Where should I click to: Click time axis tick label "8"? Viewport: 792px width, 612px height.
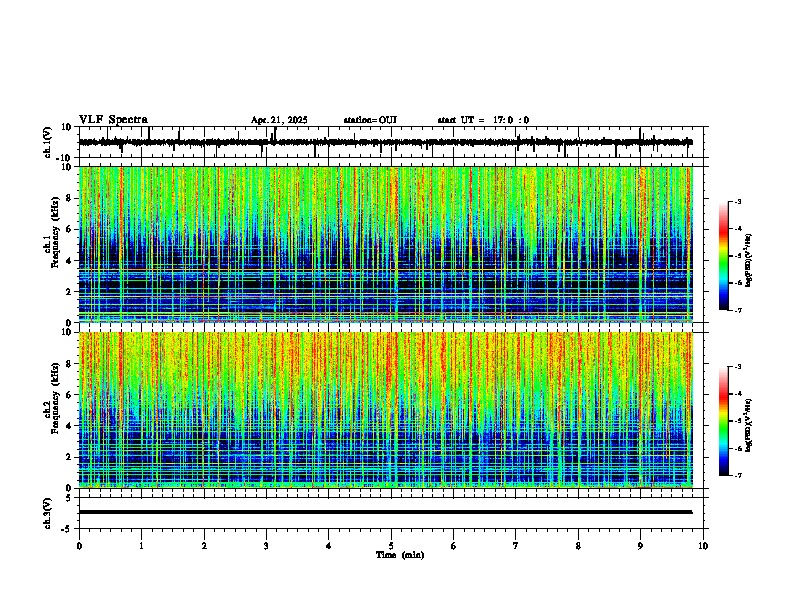[x=578, y=546]
